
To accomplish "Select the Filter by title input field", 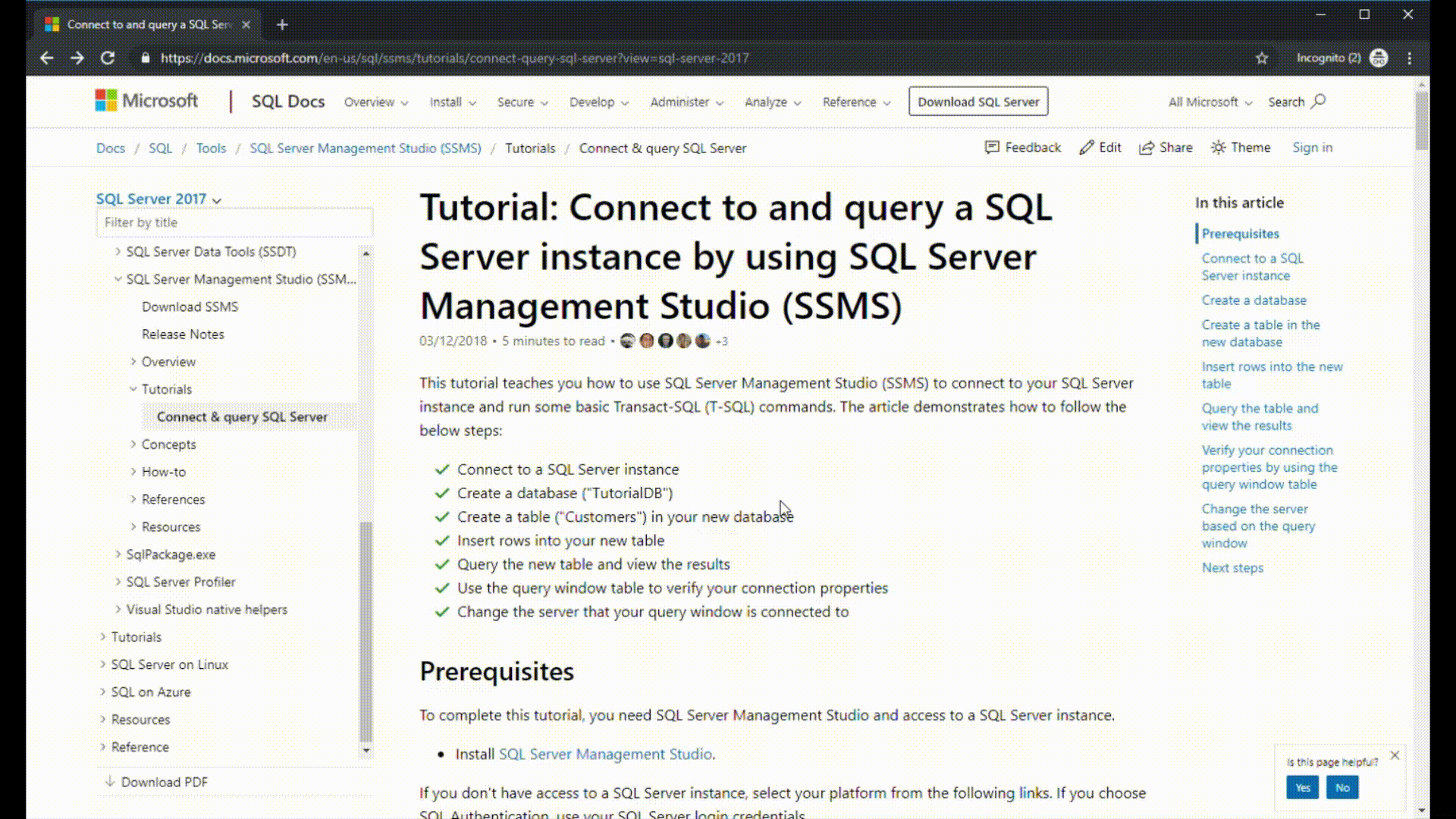I will point(234,221).
